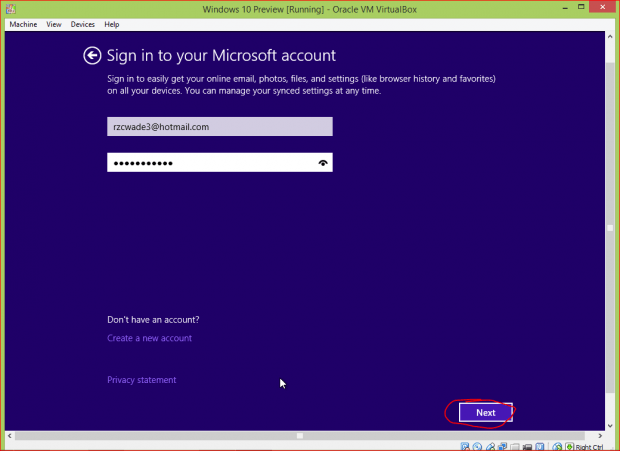
Task: Close the VirtualBox window
Action: 602,7
